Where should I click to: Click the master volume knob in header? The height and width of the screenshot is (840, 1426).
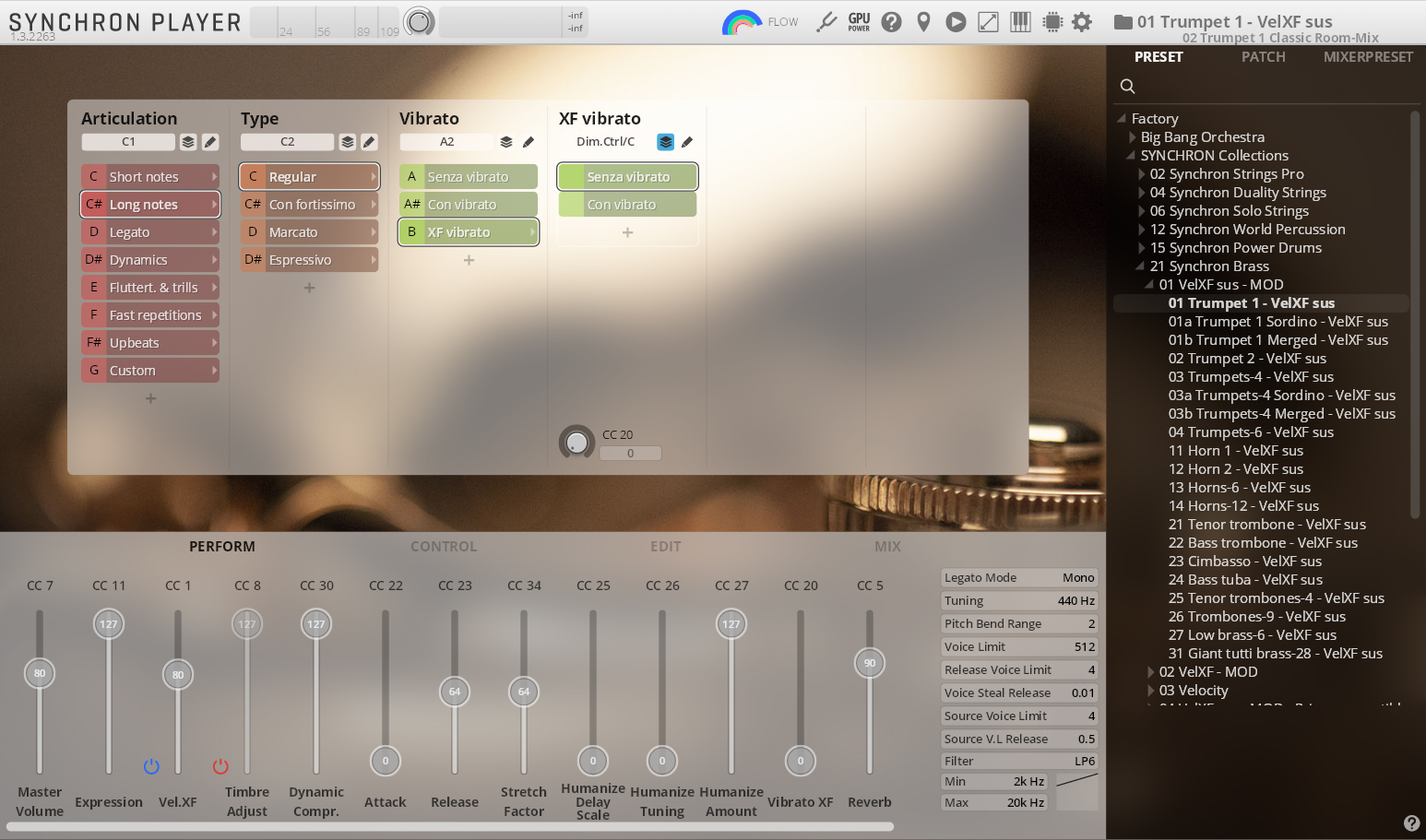(420, 21)
